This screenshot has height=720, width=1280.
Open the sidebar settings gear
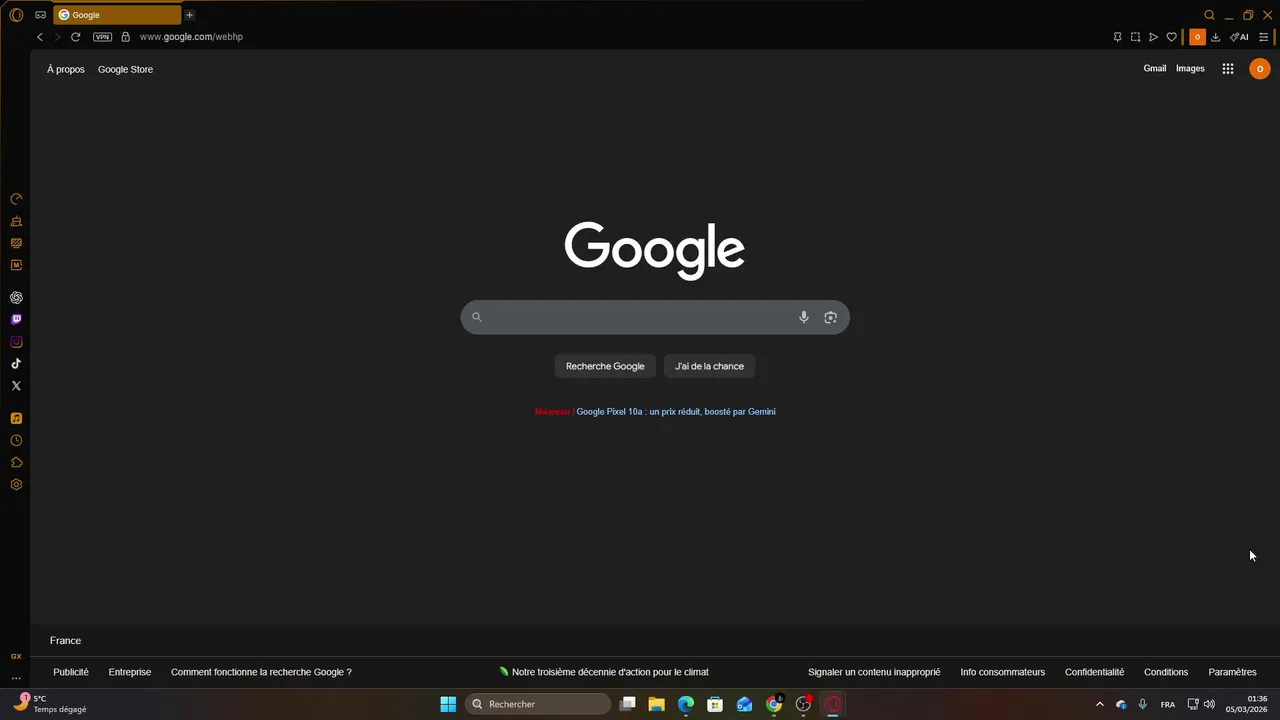click(16, 485)
